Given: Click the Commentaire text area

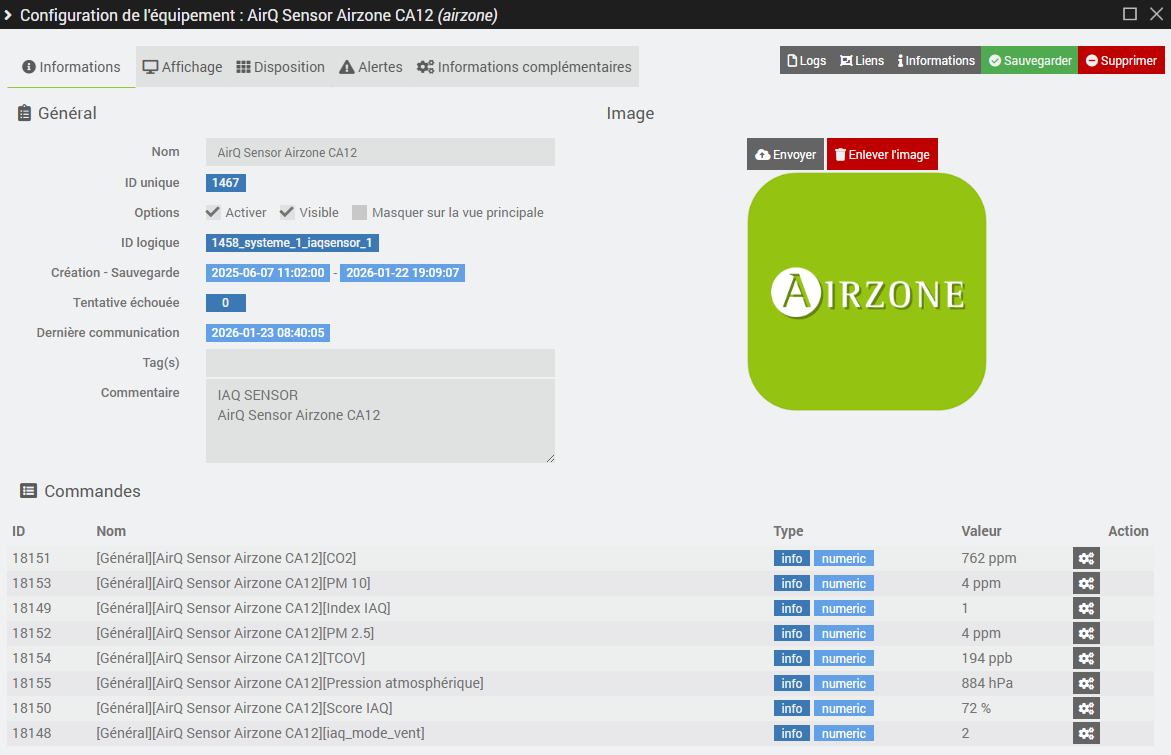Looking at the screenshot, I should pyautogui.click(x=380, y=421).
